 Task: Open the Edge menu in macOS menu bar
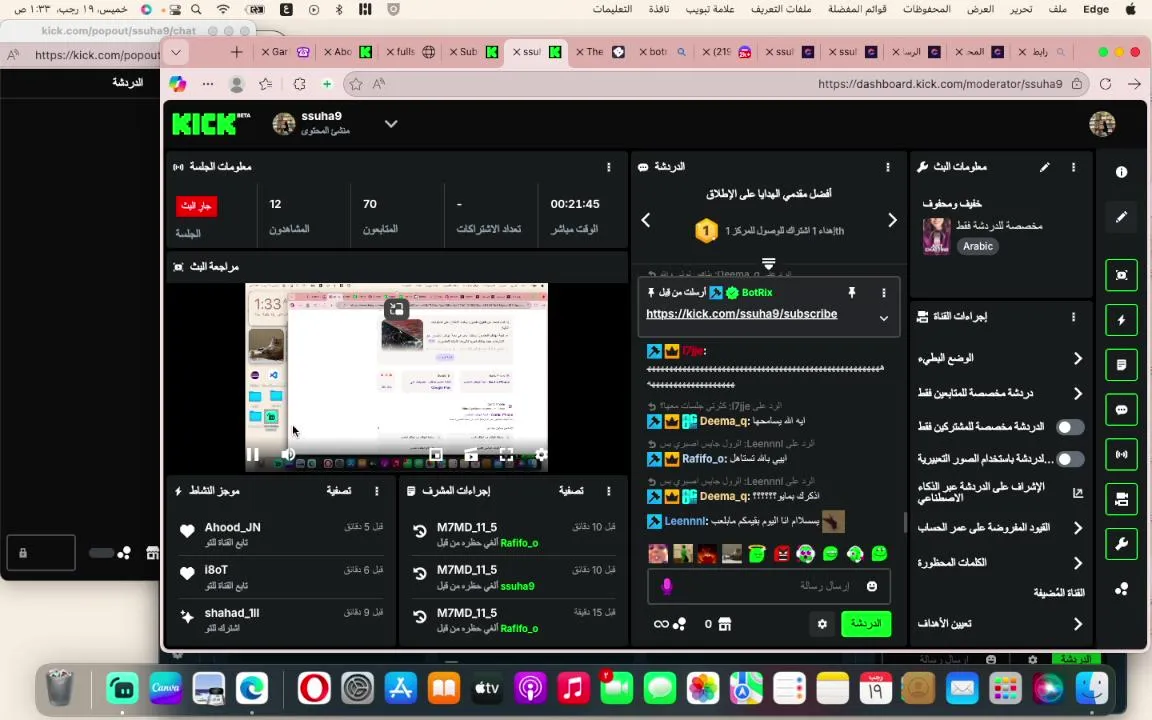click(x=1095, y=9)
